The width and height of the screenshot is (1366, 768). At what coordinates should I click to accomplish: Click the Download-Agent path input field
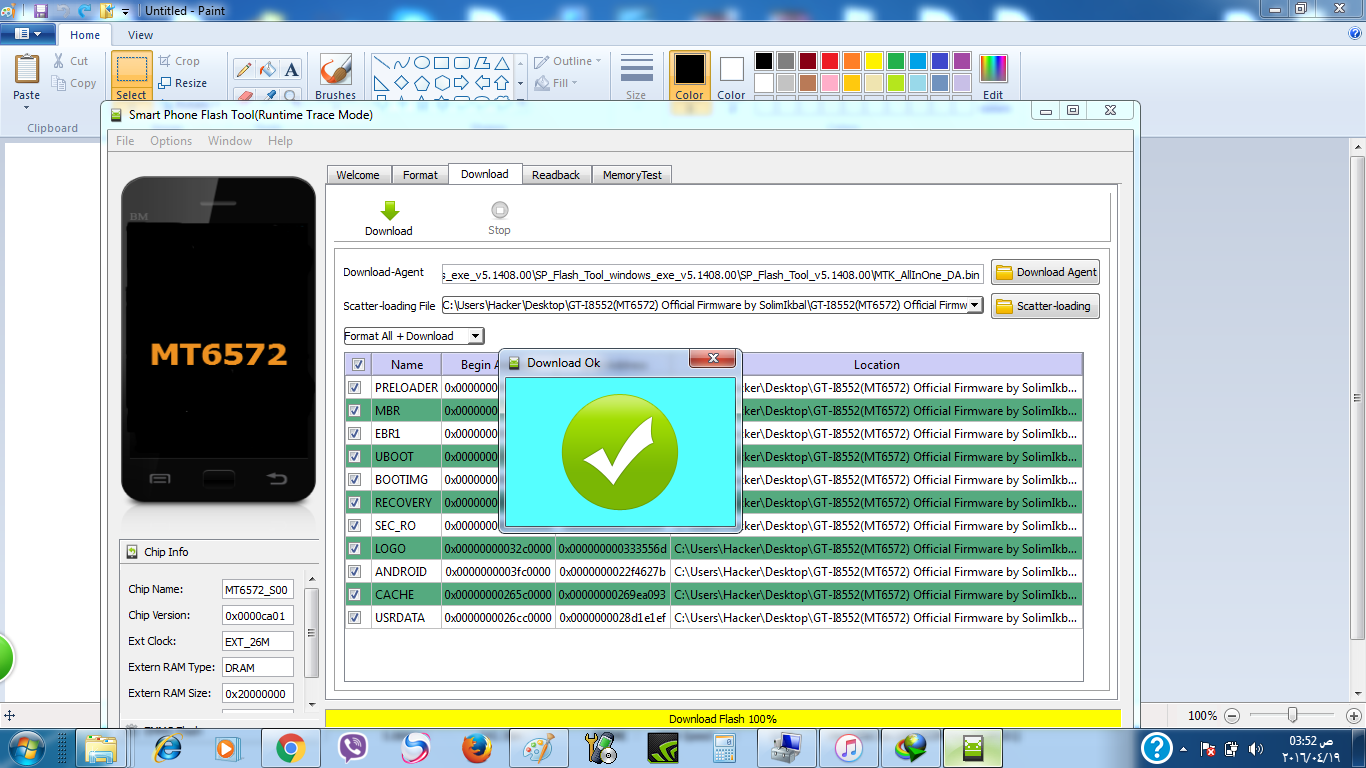click(713, 273)
